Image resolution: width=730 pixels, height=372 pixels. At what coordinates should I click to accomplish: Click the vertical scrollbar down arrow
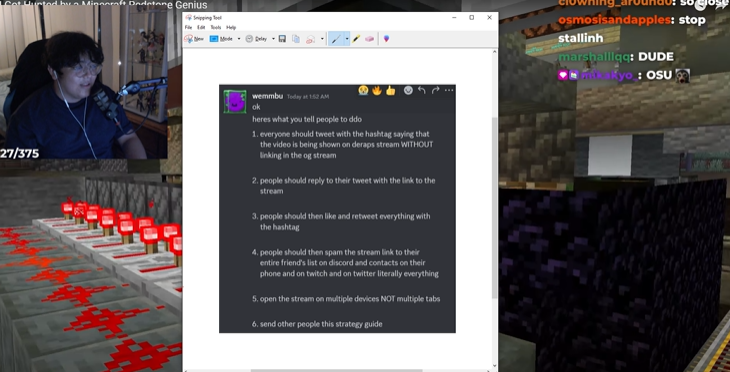[x=494, y=366]
